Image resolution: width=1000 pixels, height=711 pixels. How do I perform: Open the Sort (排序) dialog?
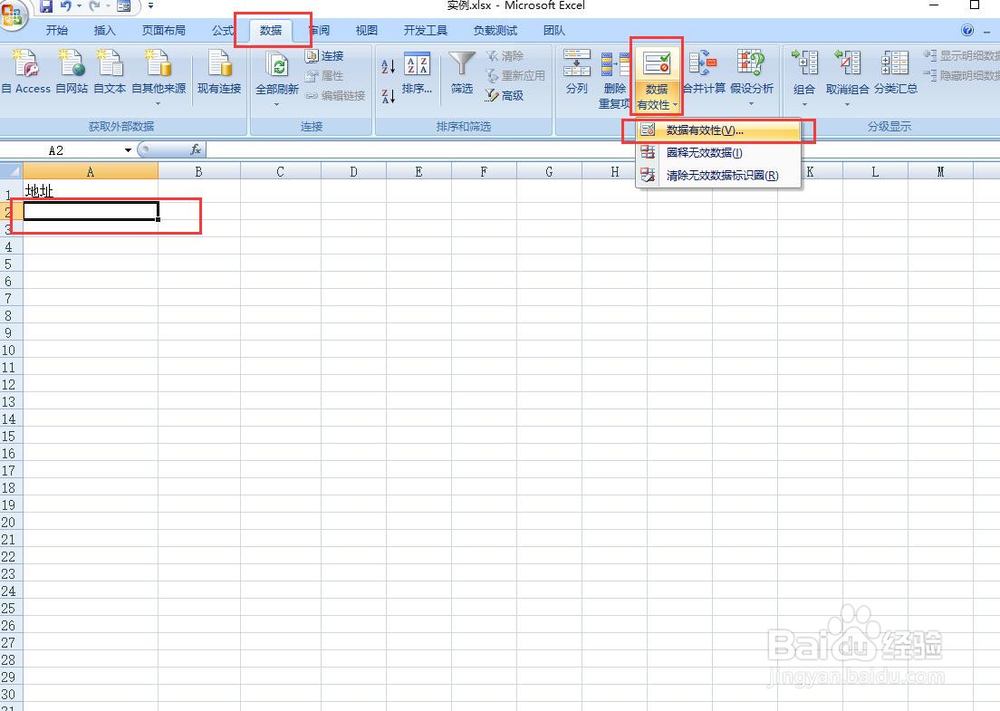(x=417, y=73)
